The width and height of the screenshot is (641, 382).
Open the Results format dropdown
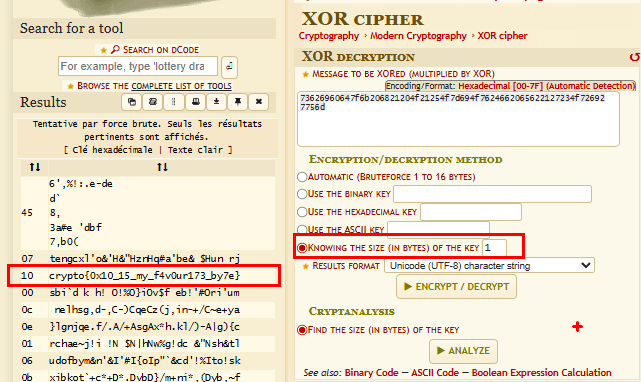(x=489, y=266)
